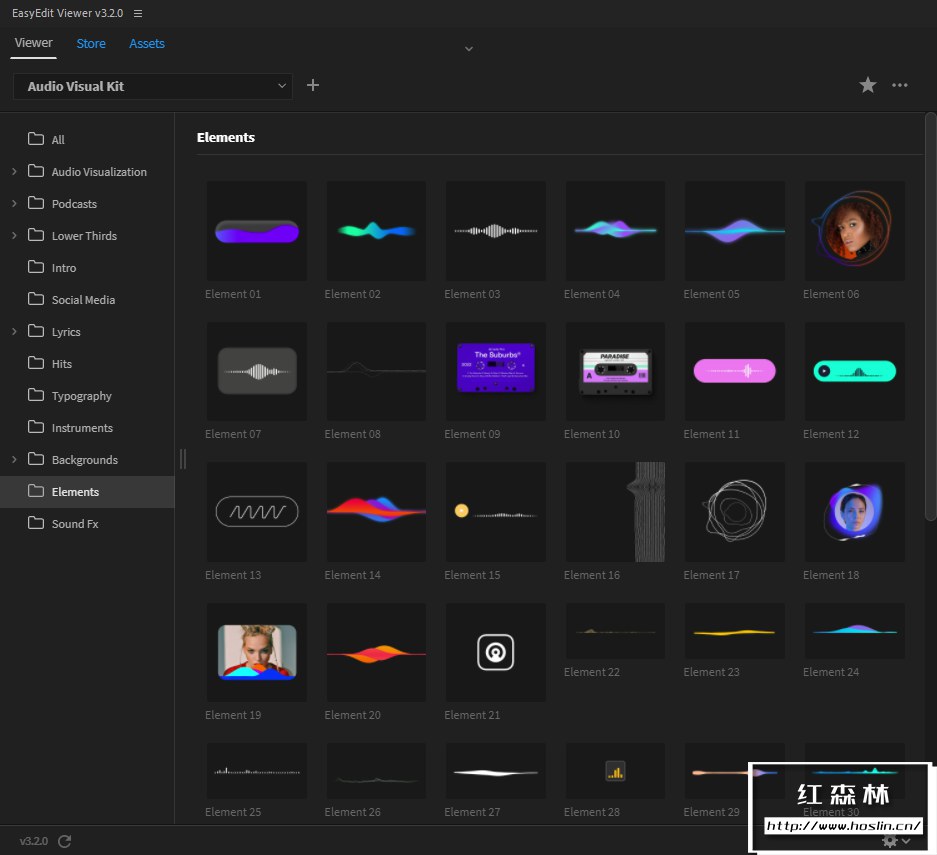Select Element 08 thin line thumbnail

pyautogui.click(x=376, y=371)
